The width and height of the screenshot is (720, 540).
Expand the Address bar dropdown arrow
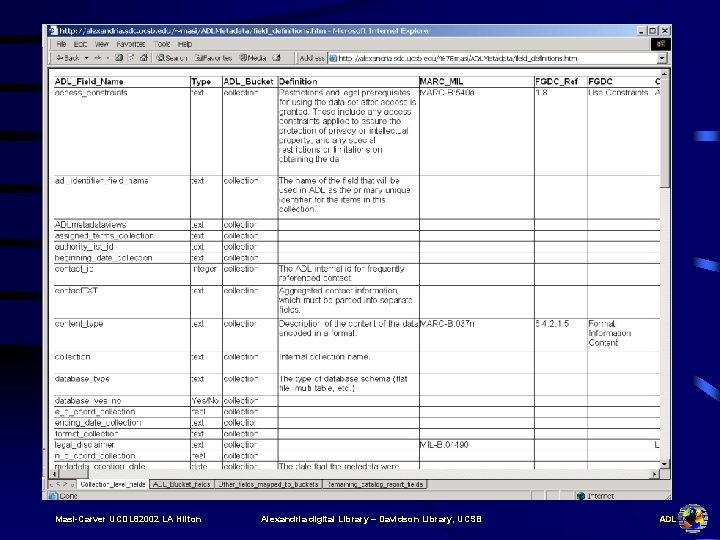[662, 58]
